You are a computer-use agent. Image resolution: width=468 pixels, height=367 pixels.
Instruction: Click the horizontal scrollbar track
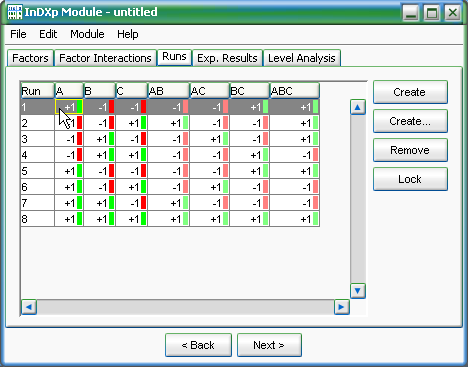click(x=185, y=307)
